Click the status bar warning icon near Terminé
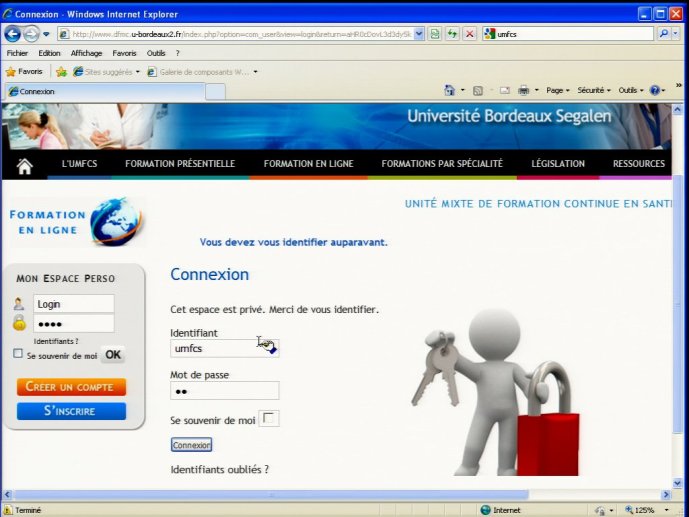The width and height of the screenshot is (689, 517). [7, 510]
